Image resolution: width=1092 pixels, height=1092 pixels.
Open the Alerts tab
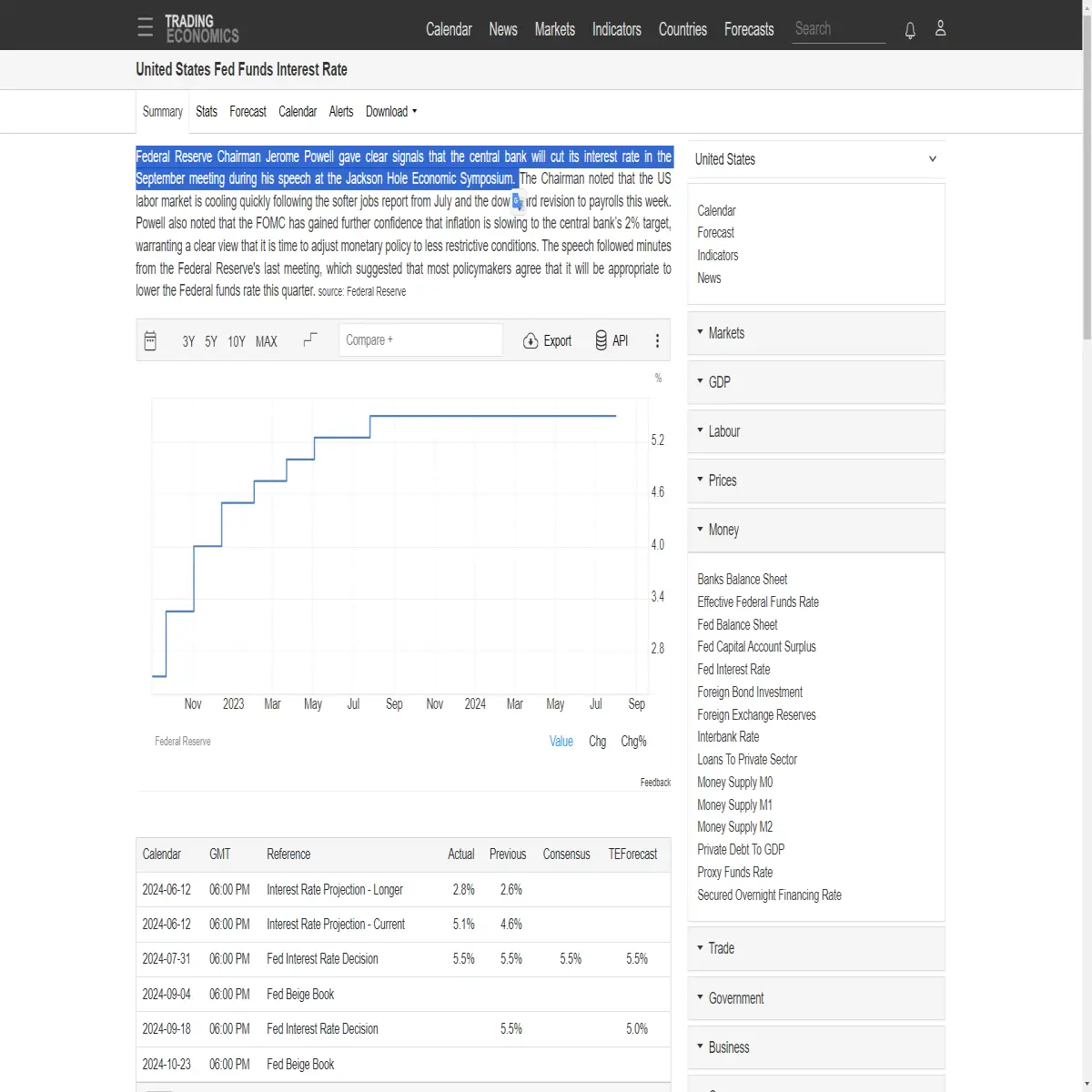click(341, 112)
